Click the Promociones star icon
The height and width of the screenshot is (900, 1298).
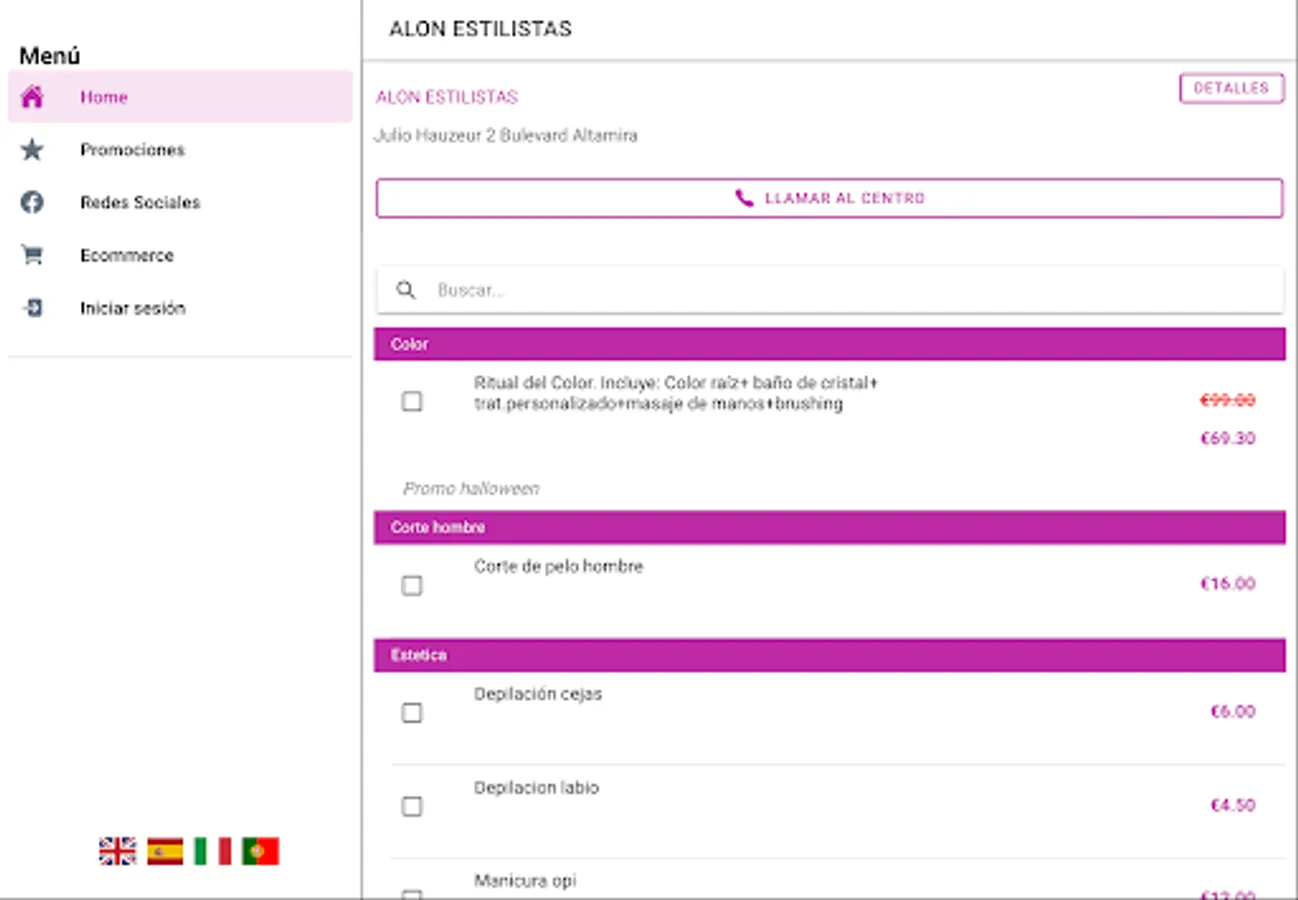(32, 150)
